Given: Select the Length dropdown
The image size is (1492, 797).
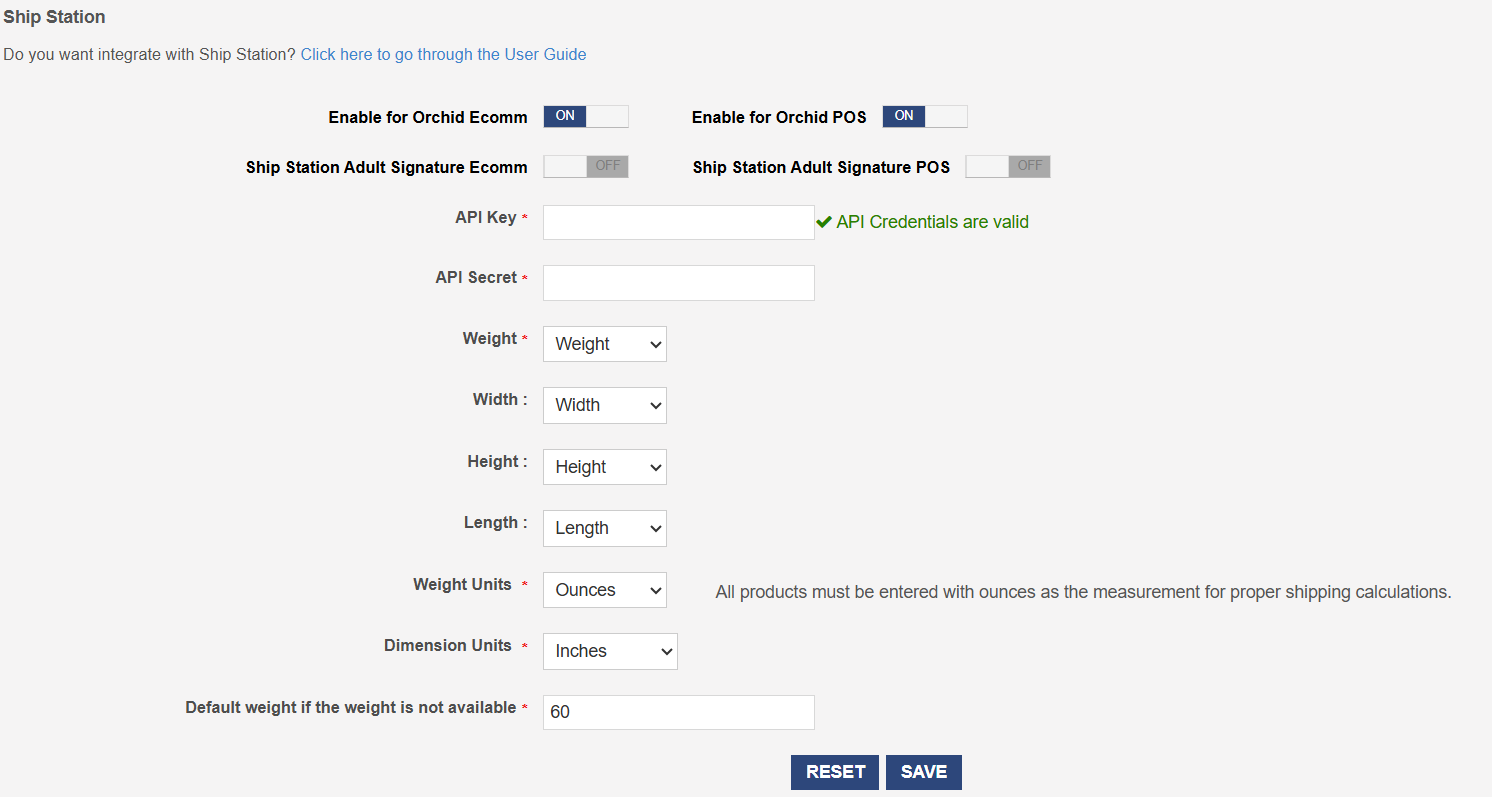Looking at the screenshot, I should click(604, 528).
